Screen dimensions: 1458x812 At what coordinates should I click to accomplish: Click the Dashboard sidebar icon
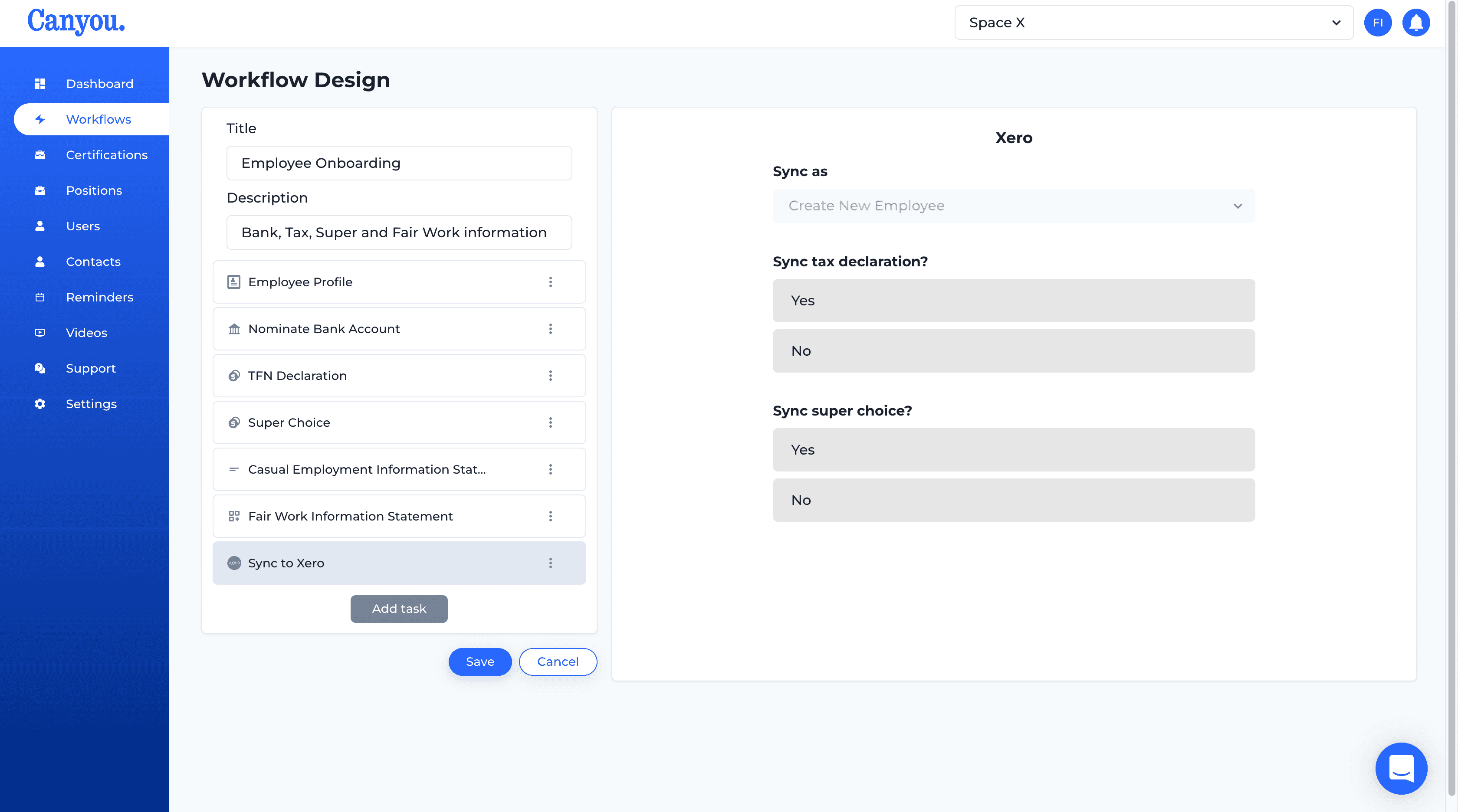point(40,83)
